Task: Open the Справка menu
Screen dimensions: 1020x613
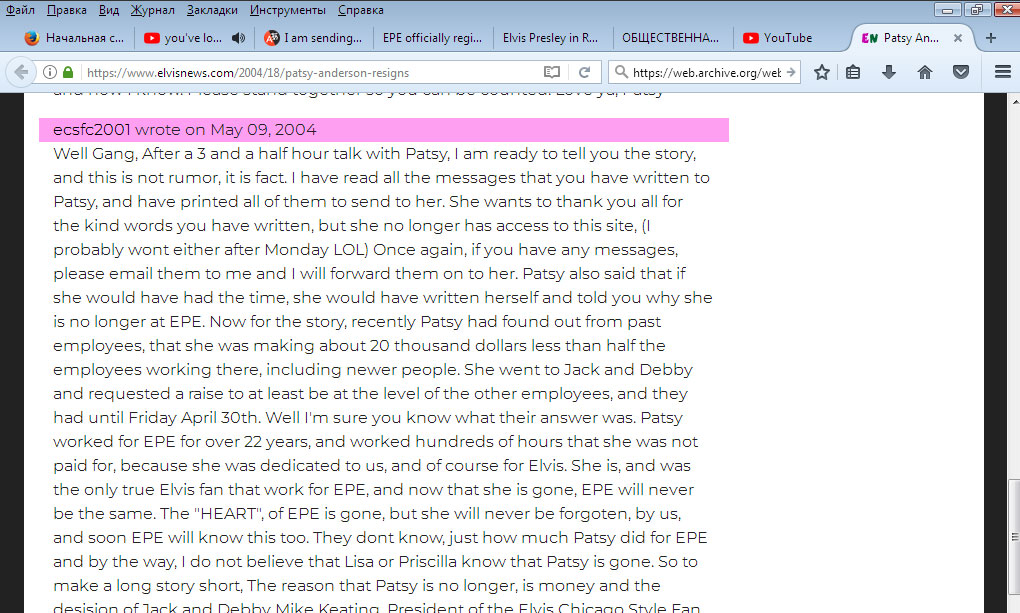Action: coord(360,10)
